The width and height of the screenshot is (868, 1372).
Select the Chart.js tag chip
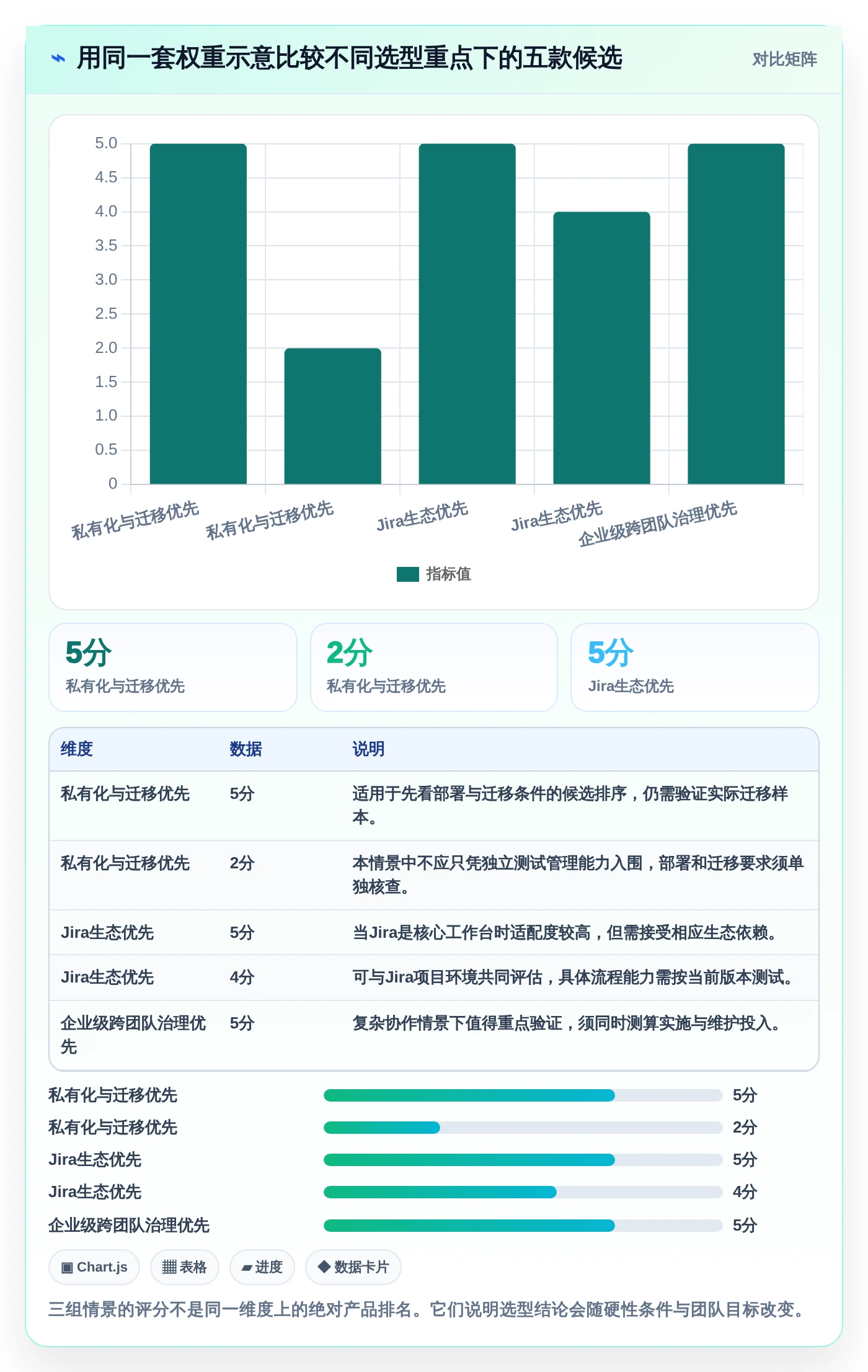[x=94, y=1267]
